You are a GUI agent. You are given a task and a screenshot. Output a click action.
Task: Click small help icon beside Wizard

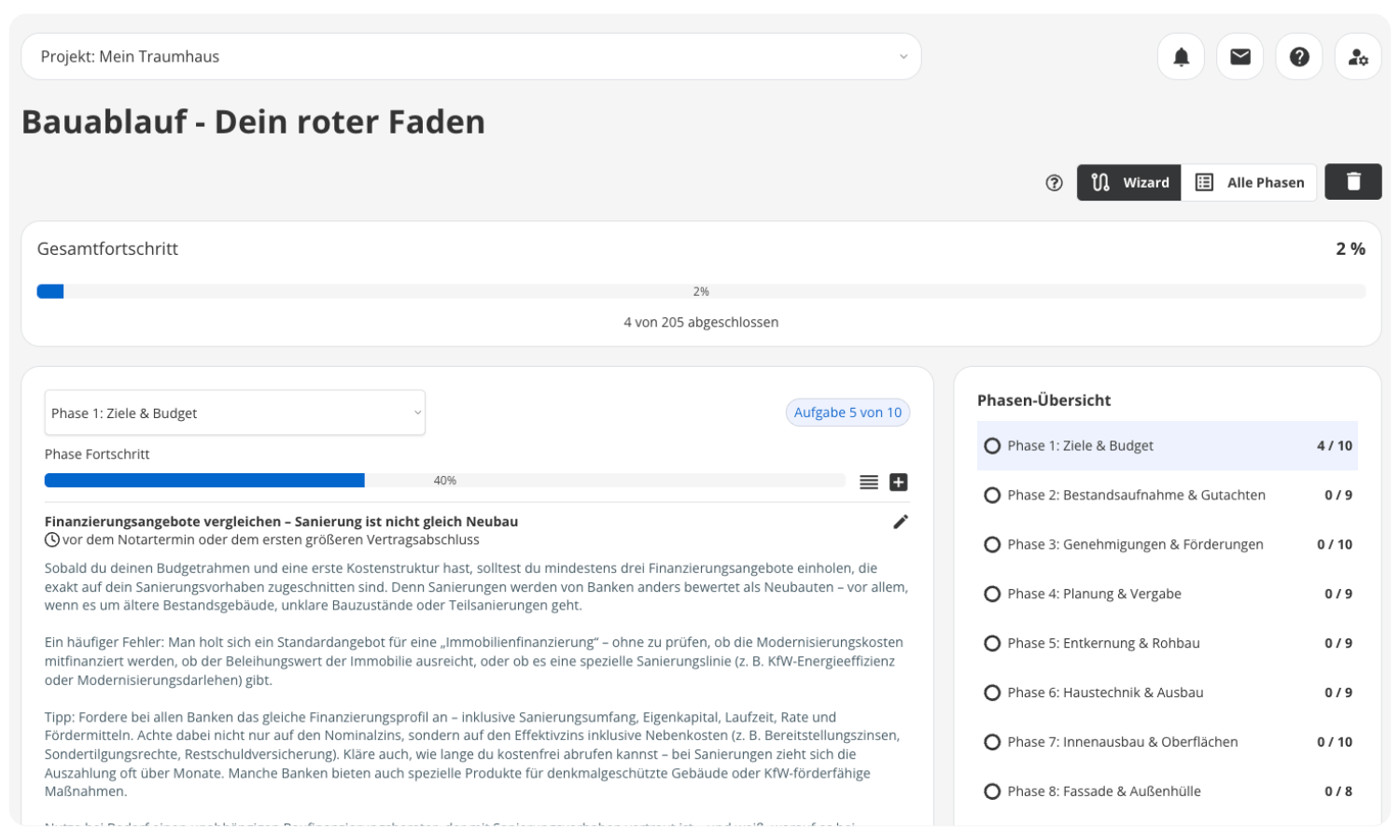pos(1054,183)
